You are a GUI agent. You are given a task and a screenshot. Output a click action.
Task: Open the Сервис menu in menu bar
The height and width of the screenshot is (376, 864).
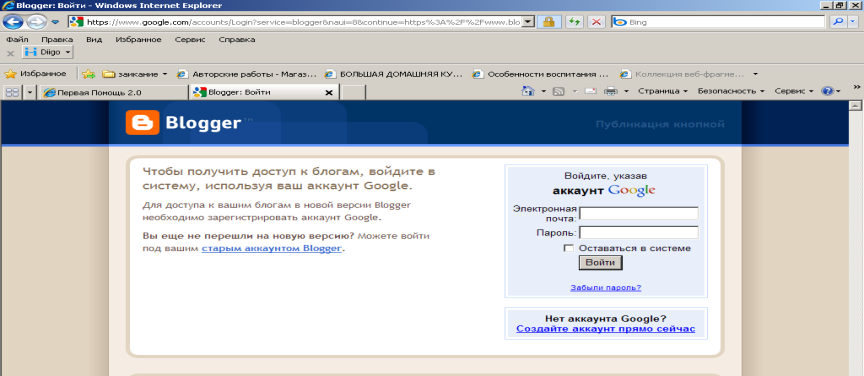click(x=190, y=40)
